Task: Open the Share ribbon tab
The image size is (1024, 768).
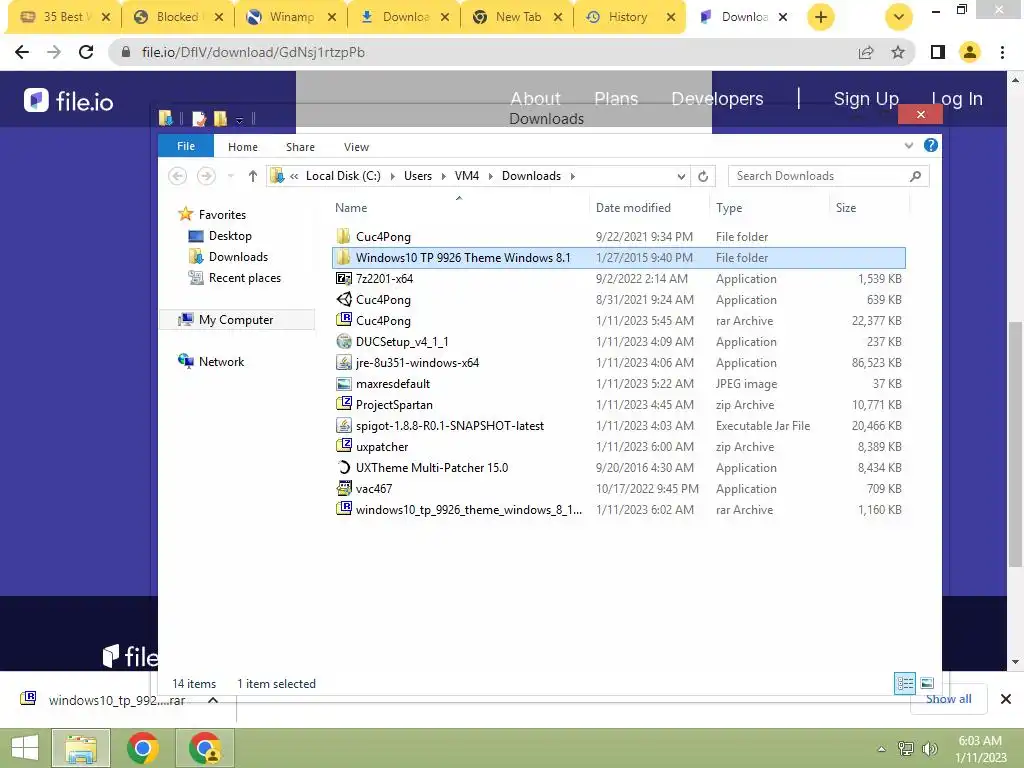Action: [300, 147]
